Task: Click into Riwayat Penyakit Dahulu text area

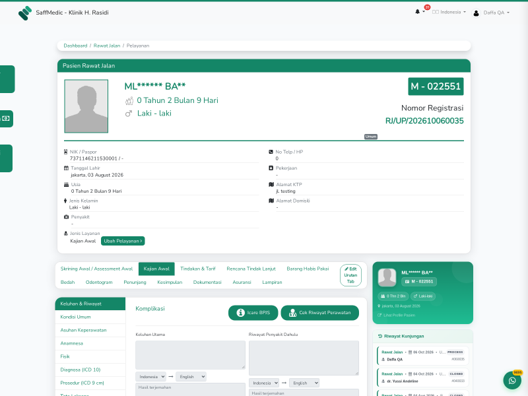Action: 304,358
